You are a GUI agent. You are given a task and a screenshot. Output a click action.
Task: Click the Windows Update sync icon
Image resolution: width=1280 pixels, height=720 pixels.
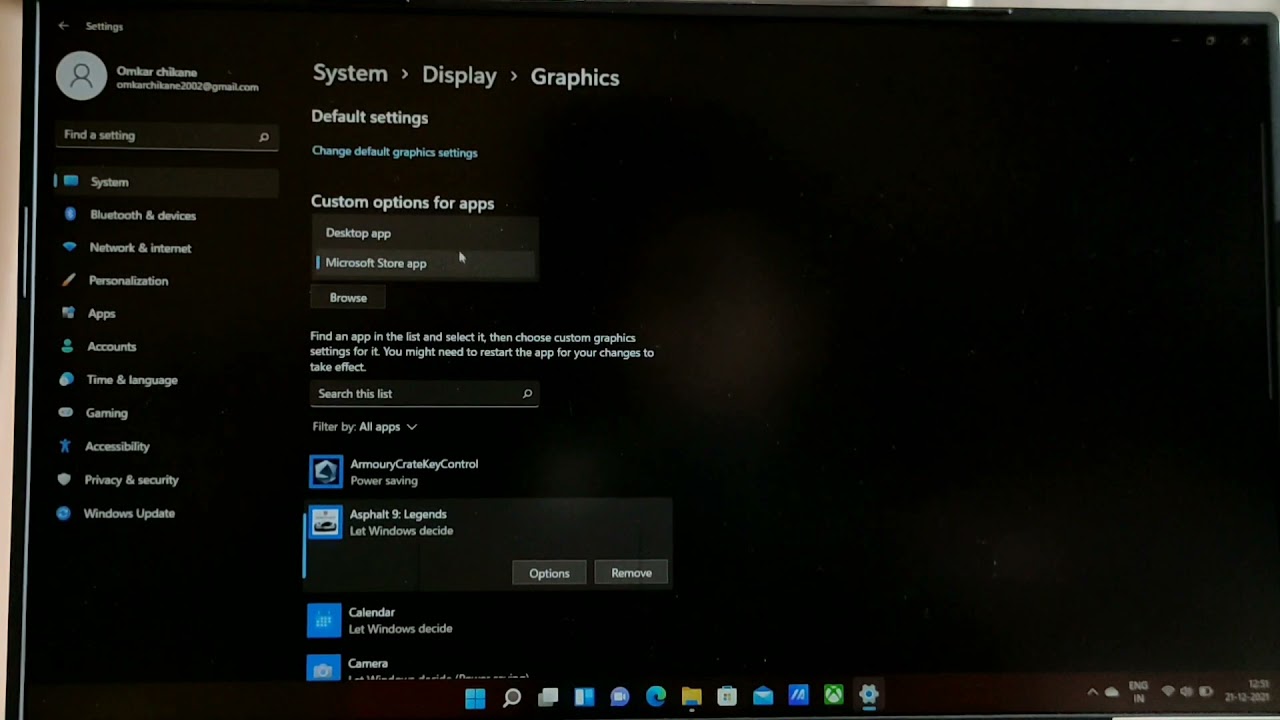point(64,513)
